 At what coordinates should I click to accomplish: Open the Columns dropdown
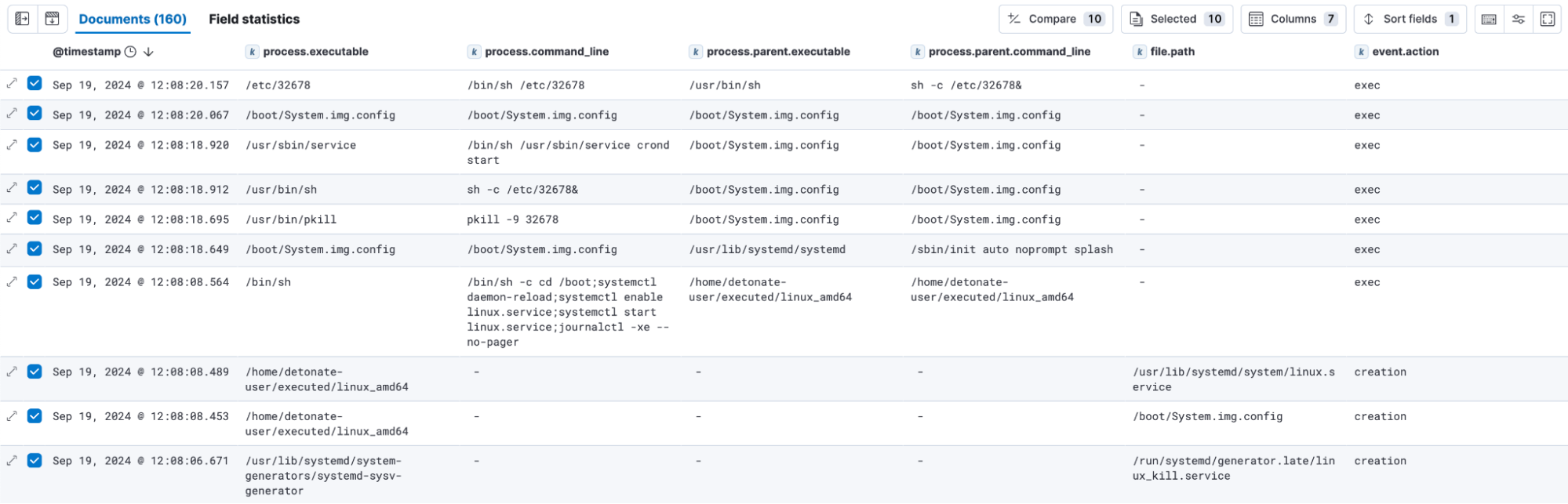click(1292, 19)
